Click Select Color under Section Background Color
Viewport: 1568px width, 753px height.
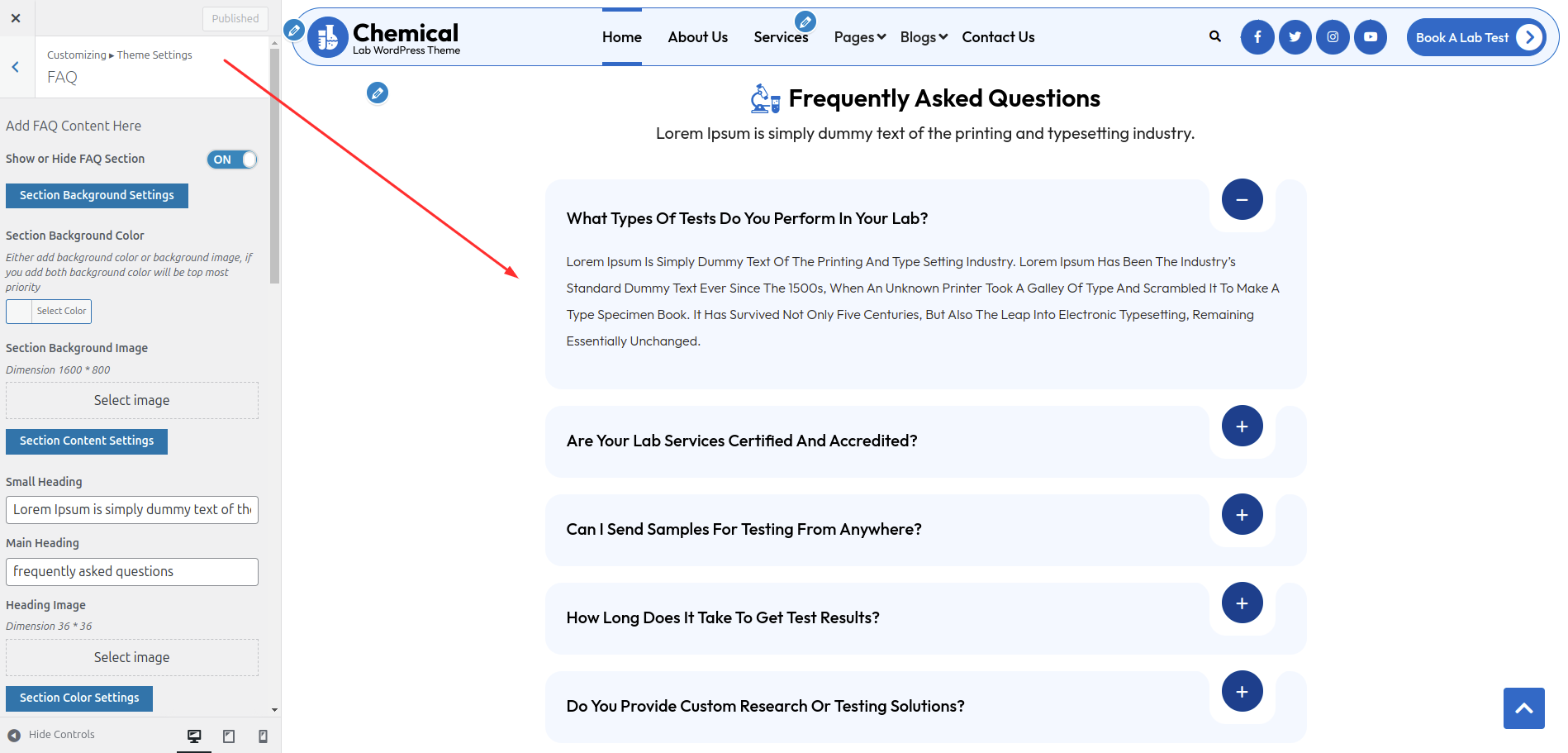(x=60, y=311)
